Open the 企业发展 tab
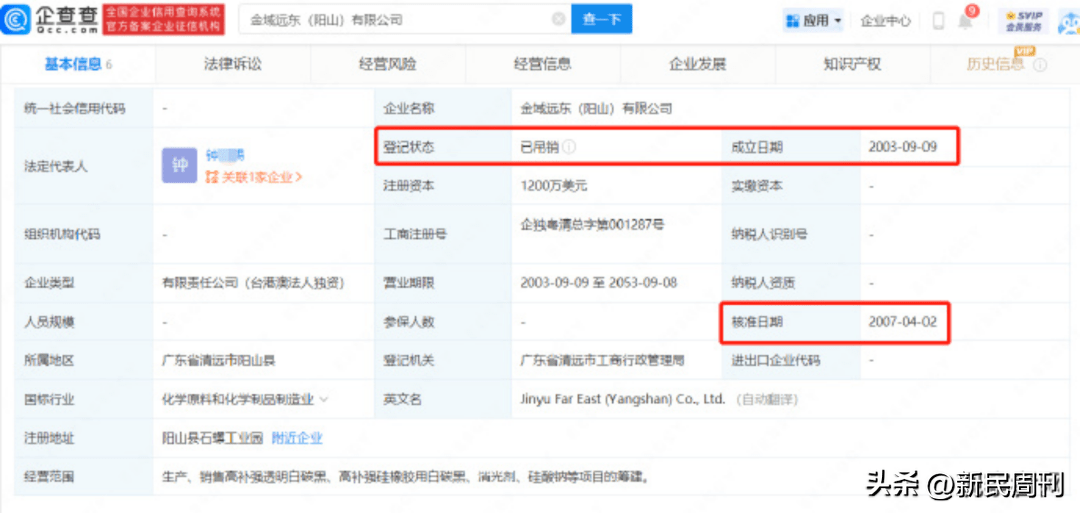This screenshot has height=513, width=1080. [698, 65]
